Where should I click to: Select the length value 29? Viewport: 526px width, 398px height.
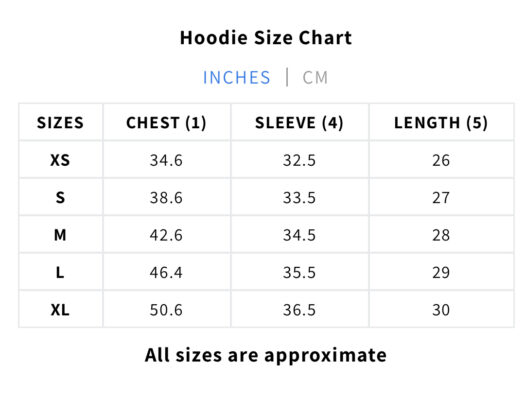click(441, 272)
